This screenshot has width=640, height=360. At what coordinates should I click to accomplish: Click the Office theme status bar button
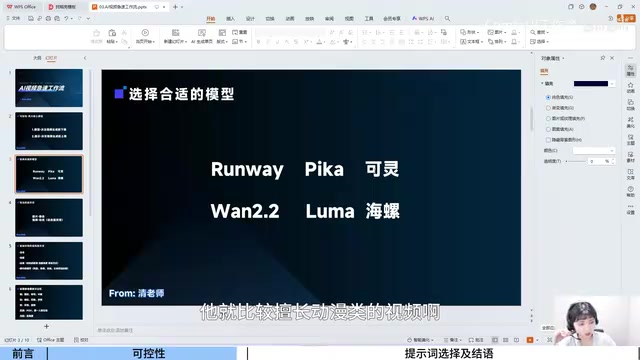pos(51,340)
